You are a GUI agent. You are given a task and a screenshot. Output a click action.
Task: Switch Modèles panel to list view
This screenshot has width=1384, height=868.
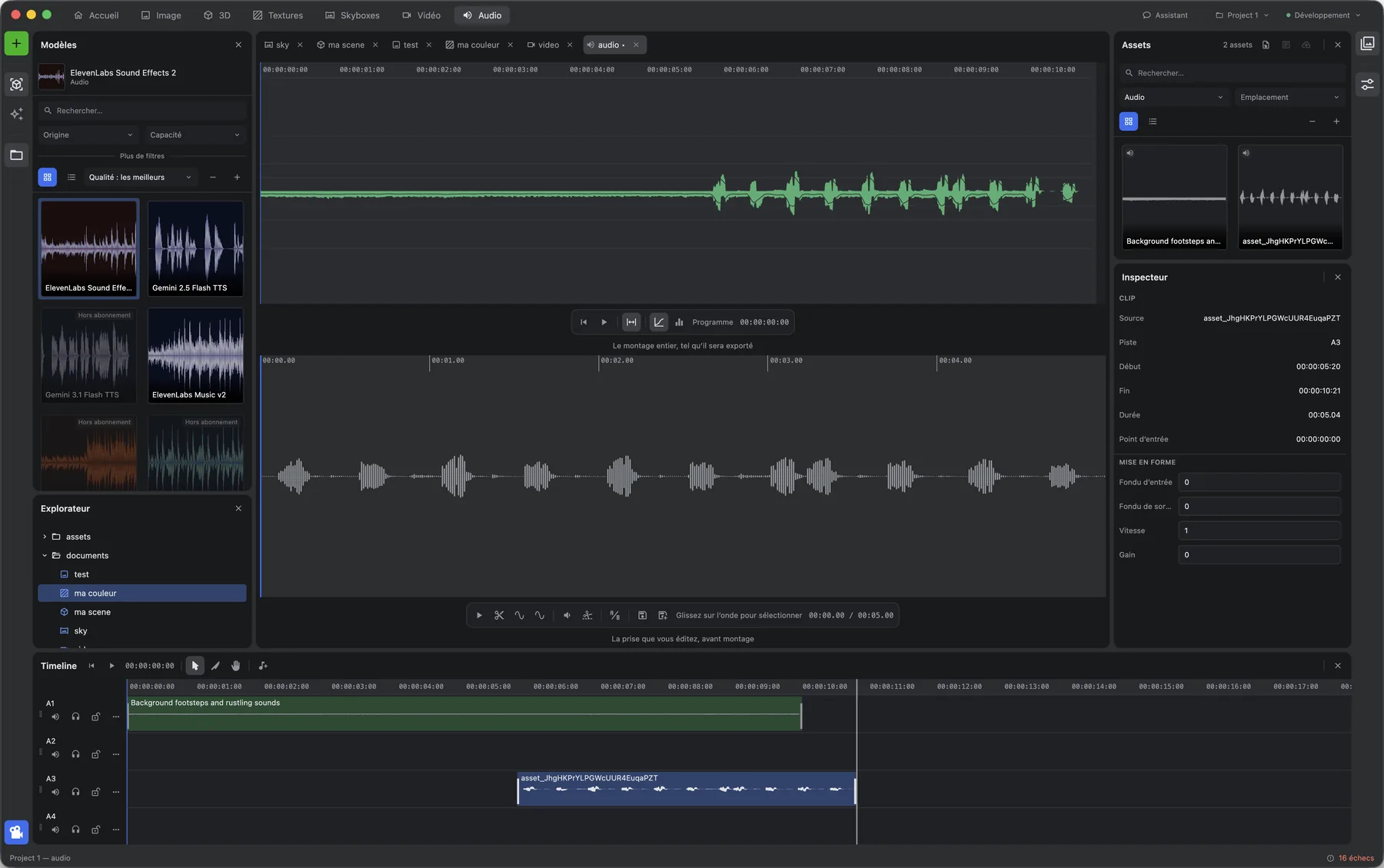pyautogui.click(x=72, y=178)
